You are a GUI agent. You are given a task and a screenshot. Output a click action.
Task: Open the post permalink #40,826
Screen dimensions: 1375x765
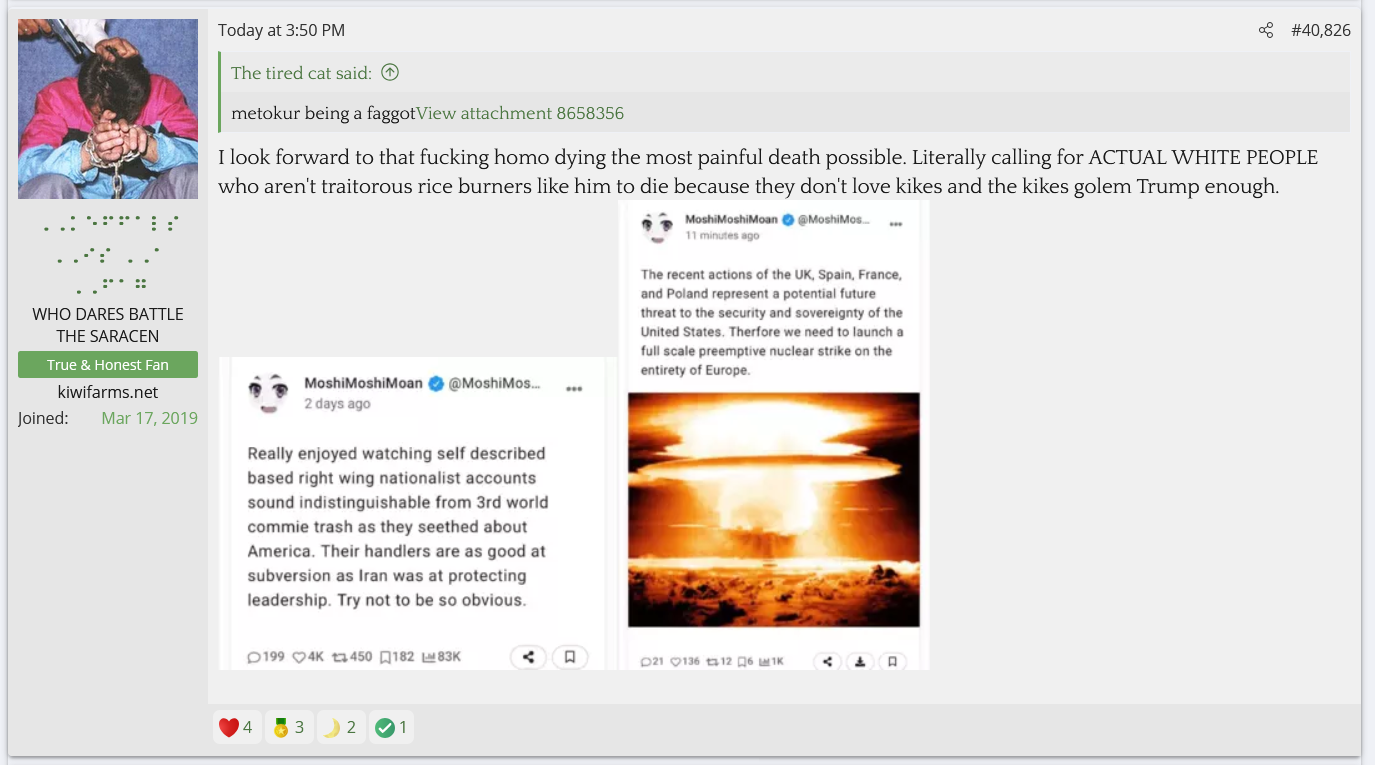point(1320,30)
